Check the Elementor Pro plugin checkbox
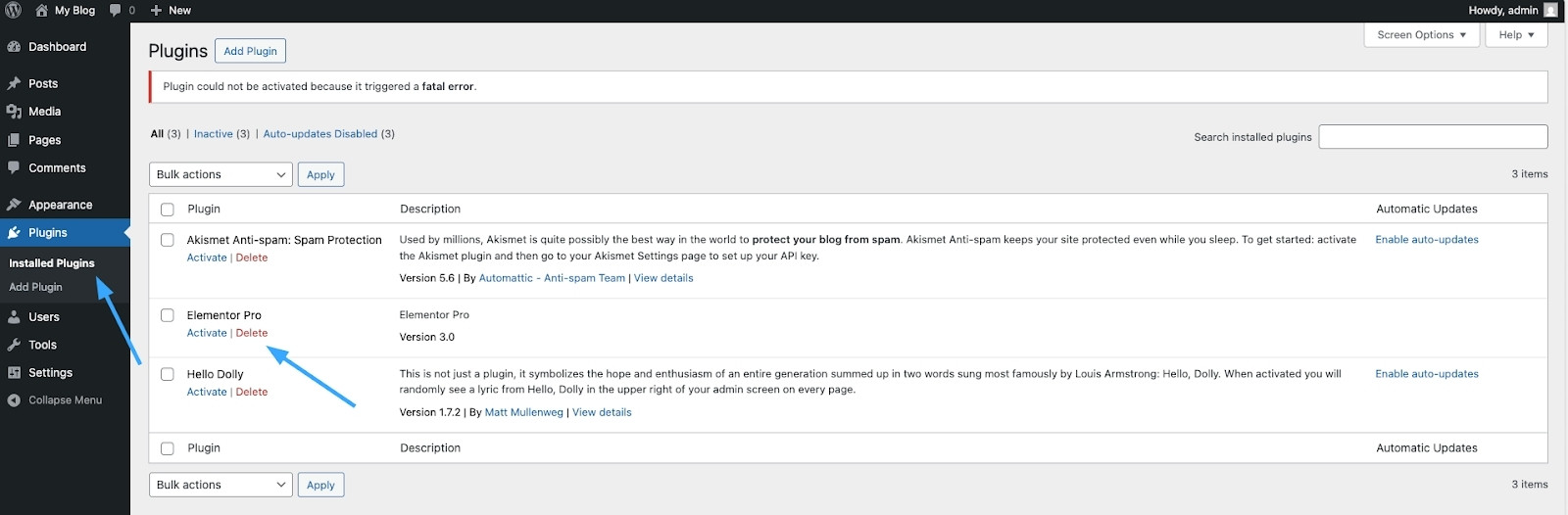Screen dimensions: 1568x515 pyautogui.click(x=168, y=315)
